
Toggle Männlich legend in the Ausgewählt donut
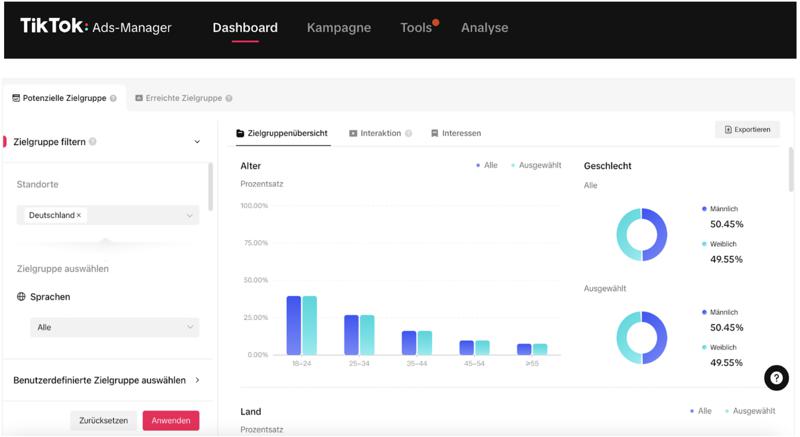tap(719, 312)
